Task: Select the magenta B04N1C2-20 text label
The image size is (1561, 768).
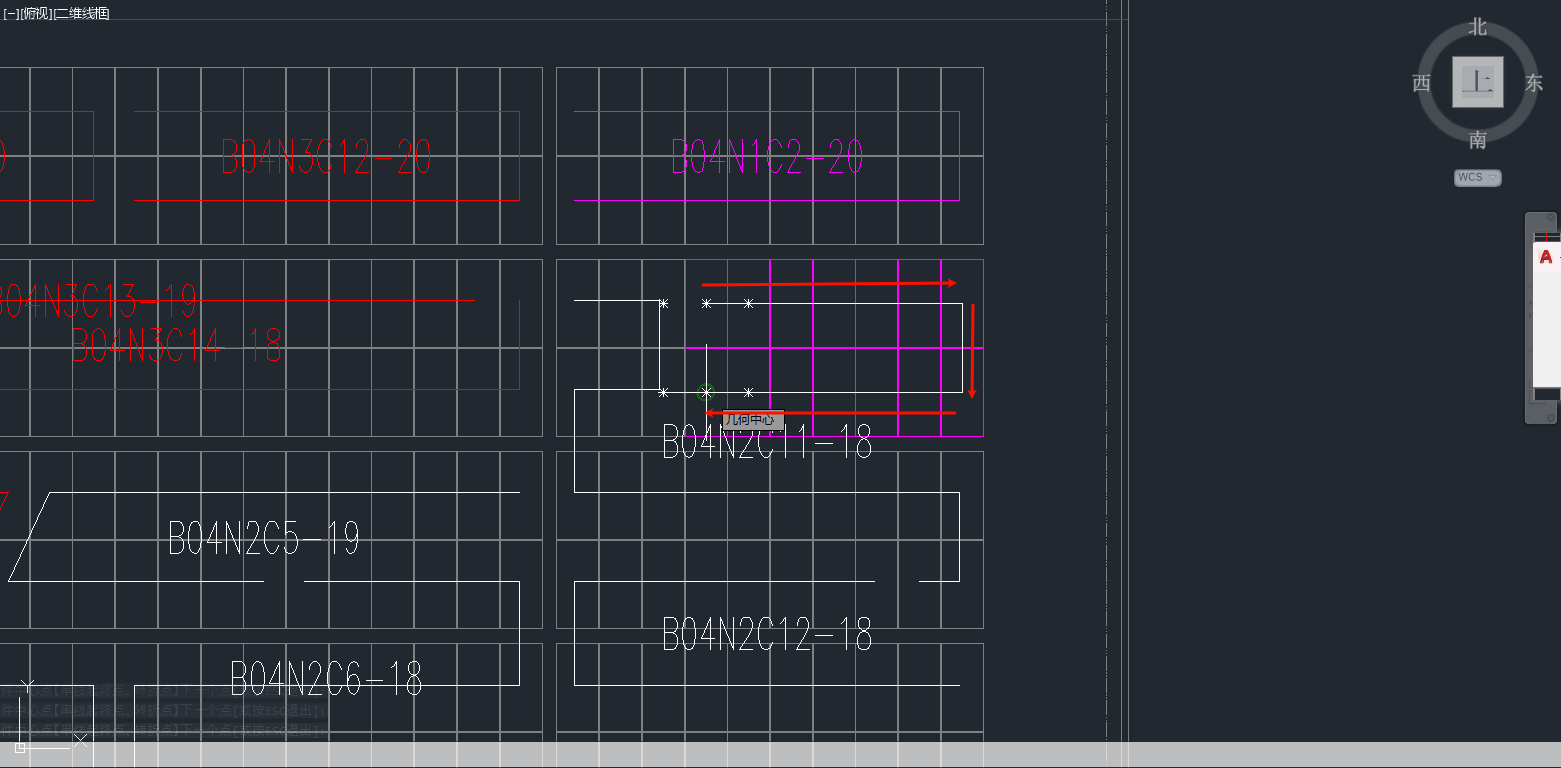Action: click(x=767, y=158)
